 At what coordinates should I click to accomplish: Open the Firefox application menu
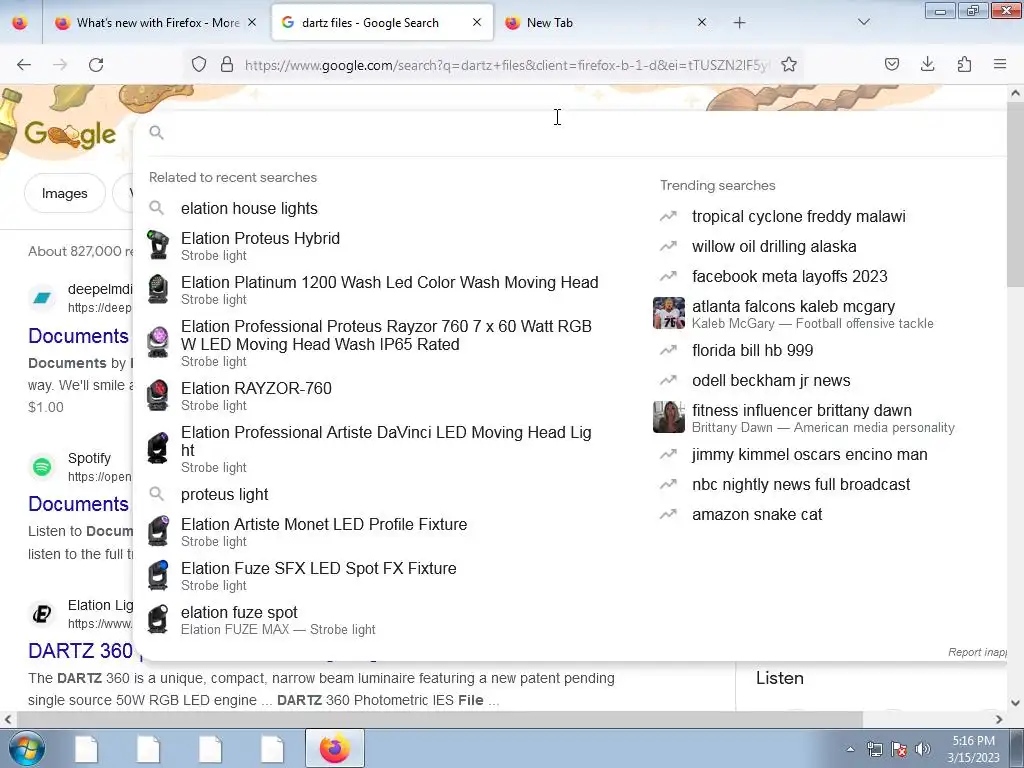tap(1000, 64)
